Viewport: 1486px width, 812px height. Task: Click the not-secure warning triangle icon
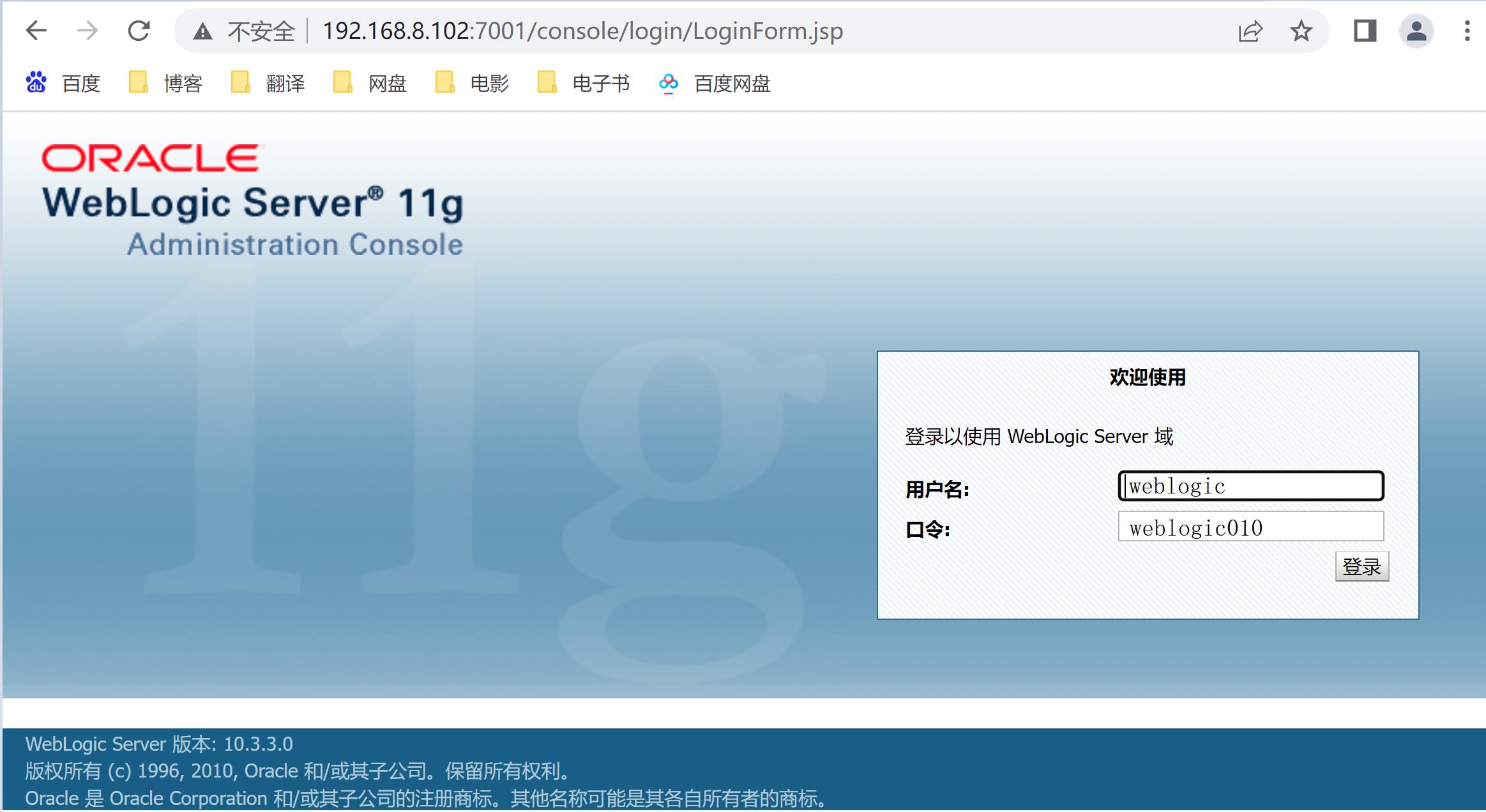[x=202, y=31]
